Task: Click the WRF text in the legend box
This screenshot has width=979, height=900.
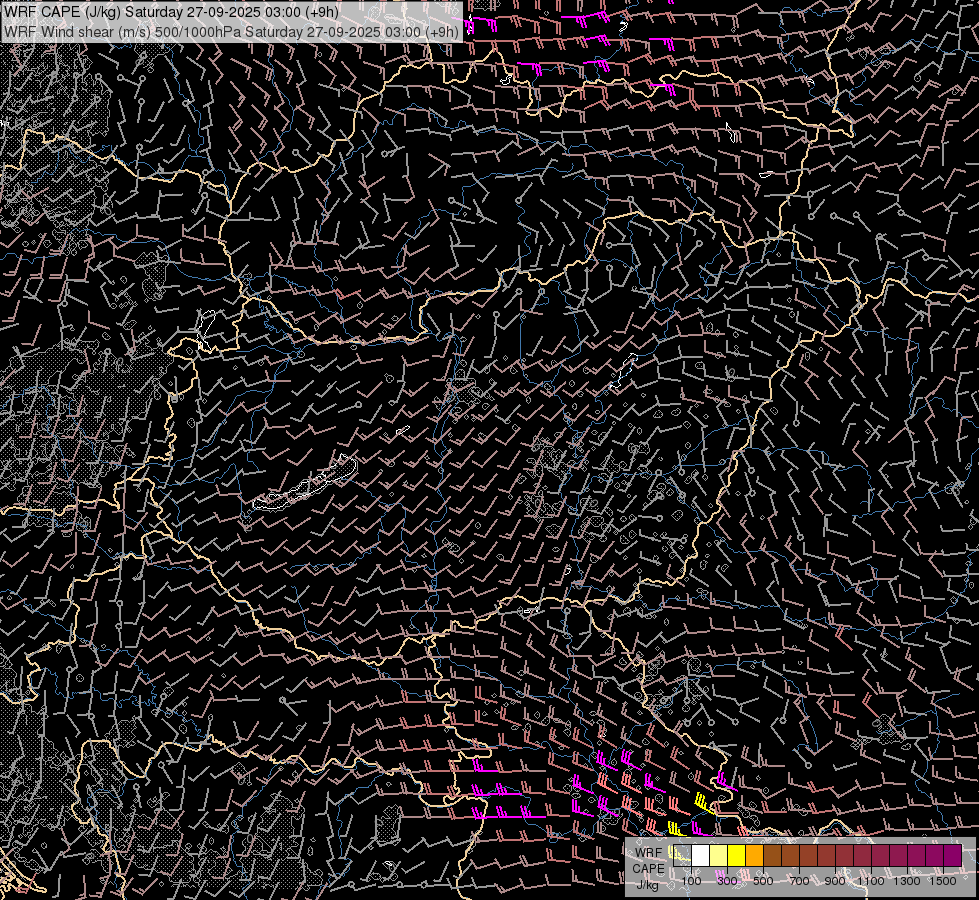Action: pyautogui.click(x=648, y=853)
